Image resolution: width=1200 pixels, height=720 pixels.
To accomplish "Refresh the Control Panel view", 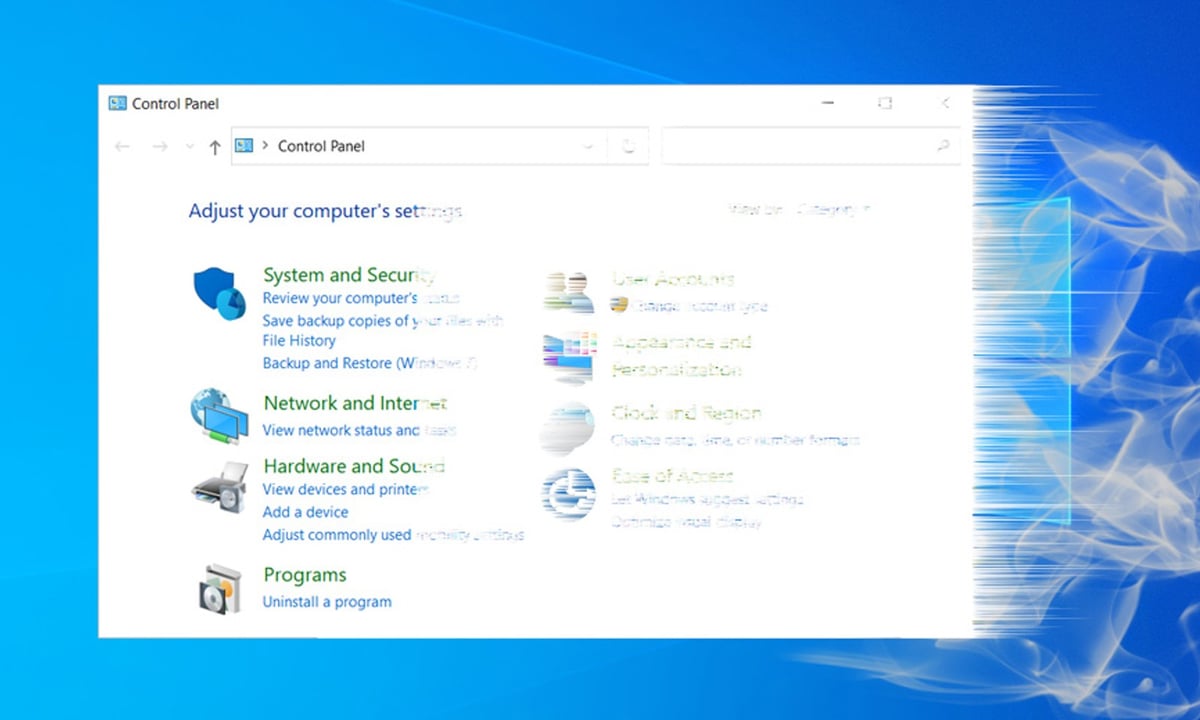I will click(x=629, y=146).
